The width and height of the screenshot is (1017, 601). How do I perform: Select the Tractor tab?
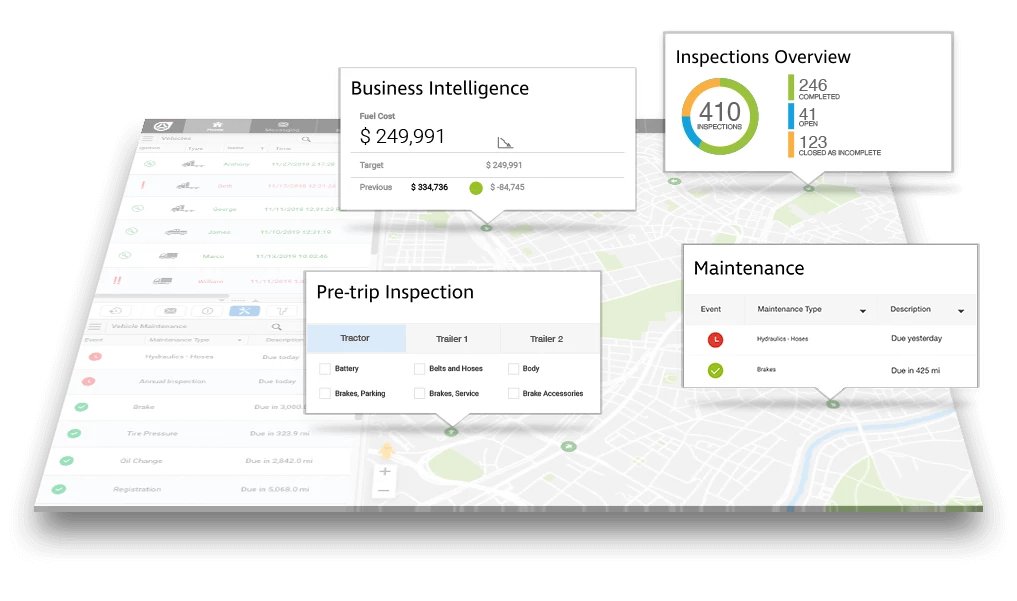point(355,338)
